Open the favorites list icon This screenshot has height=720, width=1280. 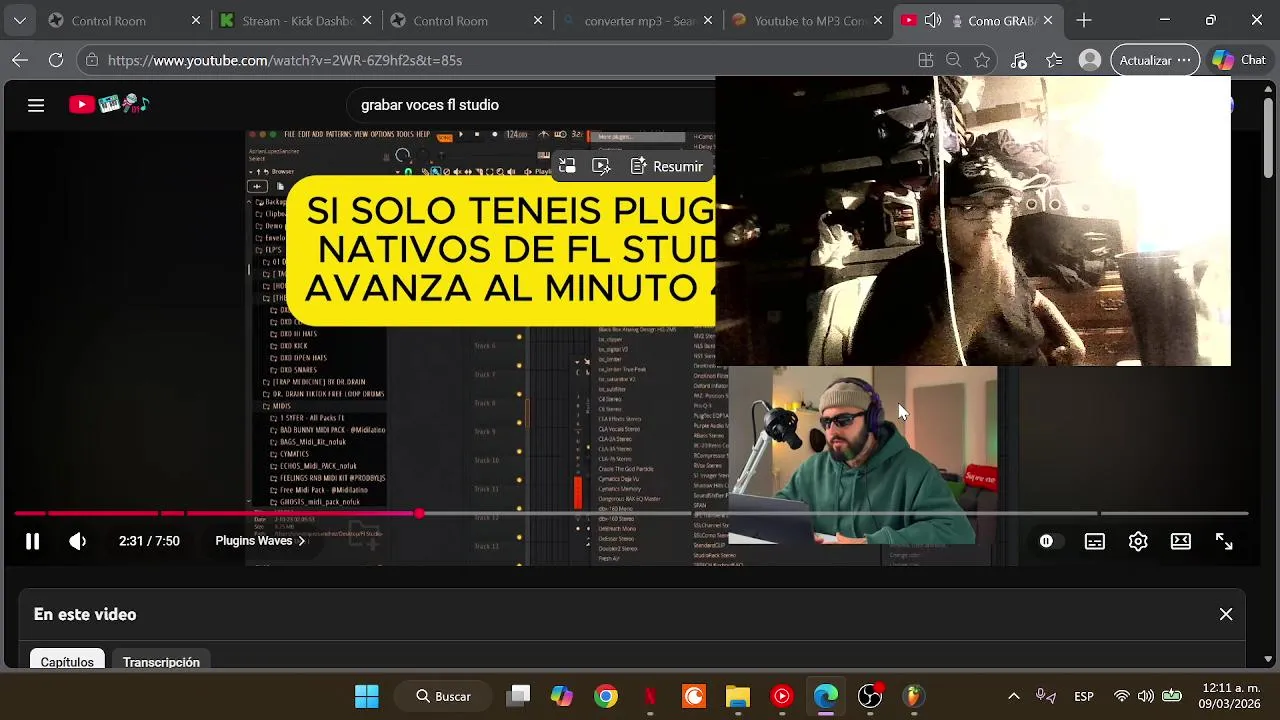[x=1054, y=60]
